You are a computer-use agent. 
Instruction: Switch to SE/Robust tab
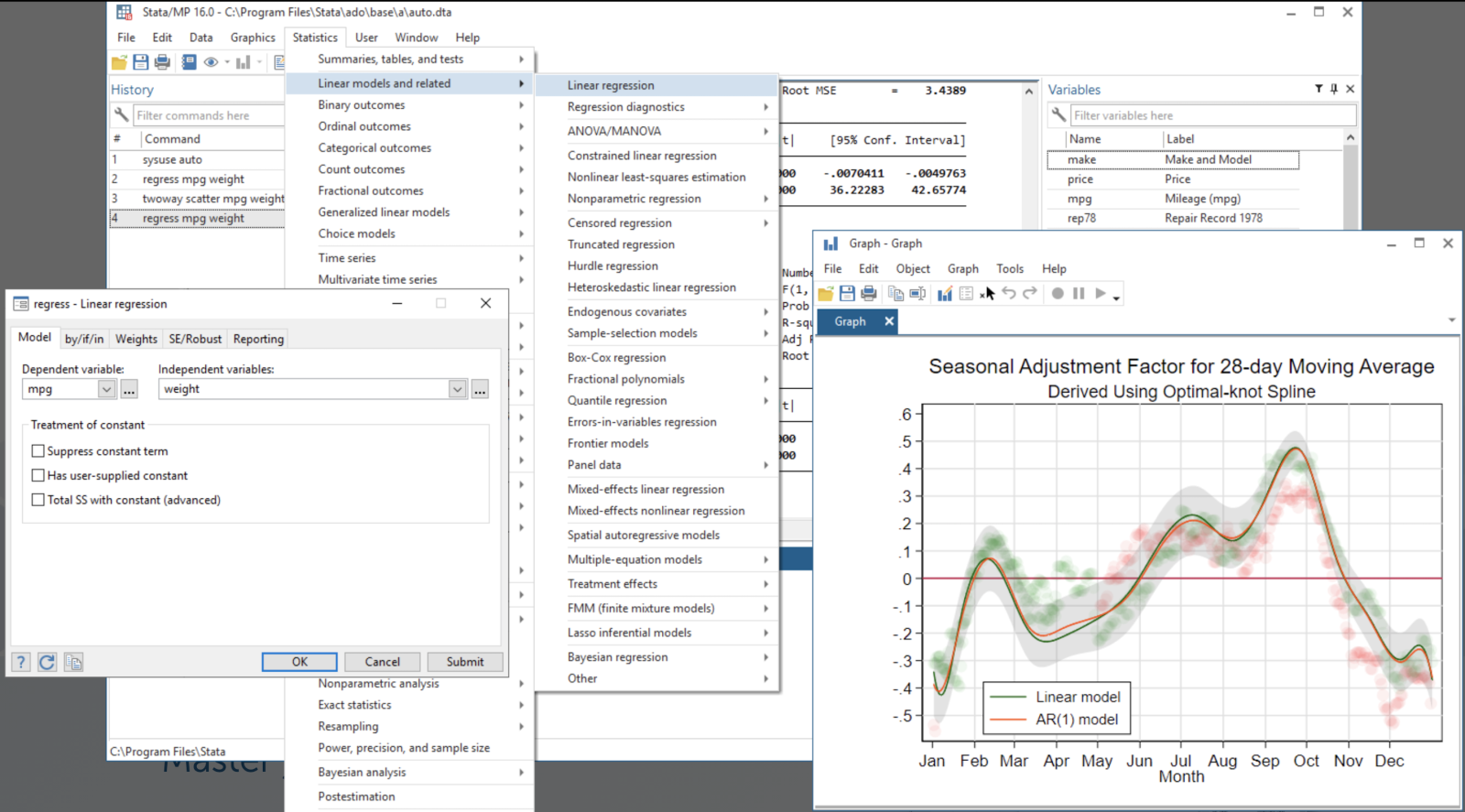(195, 339)
